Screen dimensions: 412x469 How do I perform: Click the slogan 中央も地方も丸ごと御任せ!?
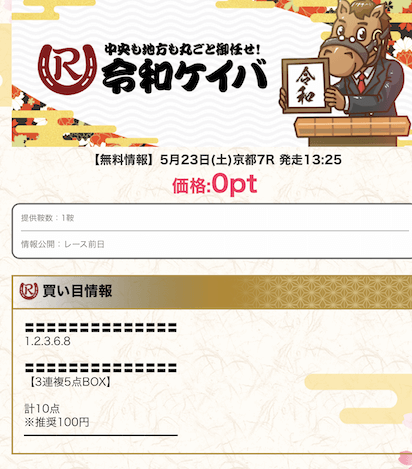click(x=182, y=49)
